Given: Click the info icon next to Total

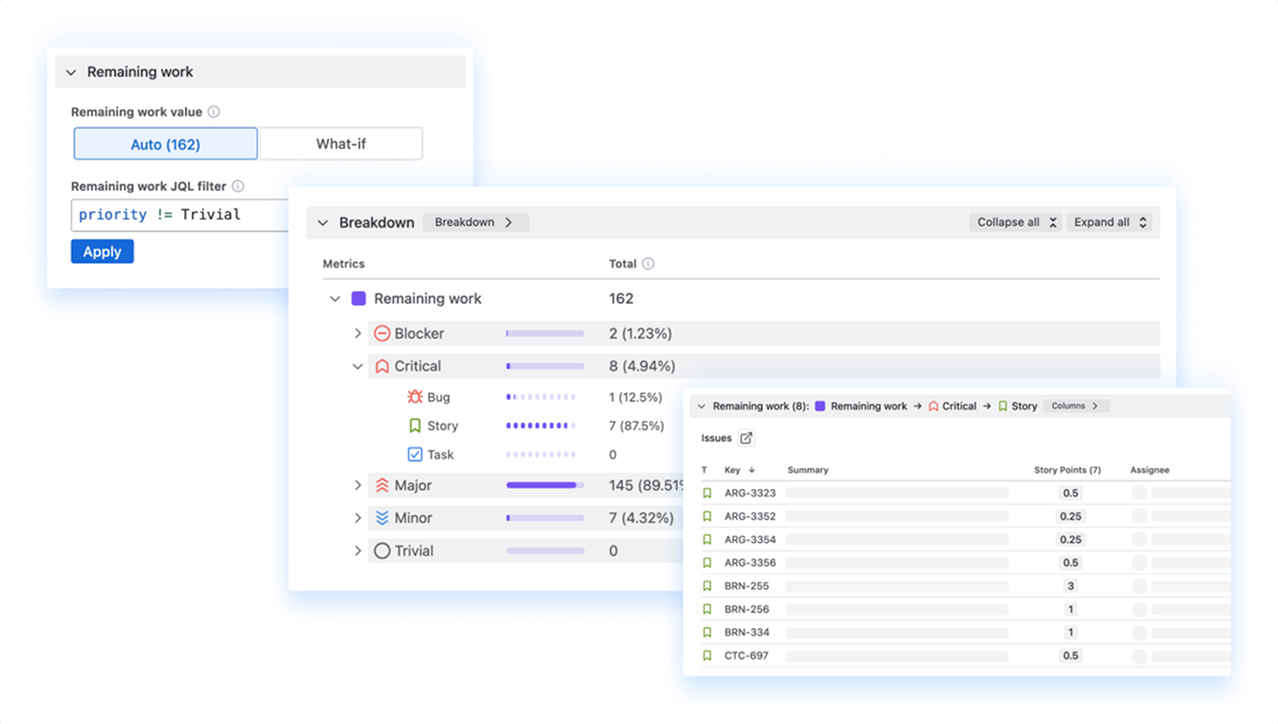Looking at the screenshot, I should click(x=648, y=264).
